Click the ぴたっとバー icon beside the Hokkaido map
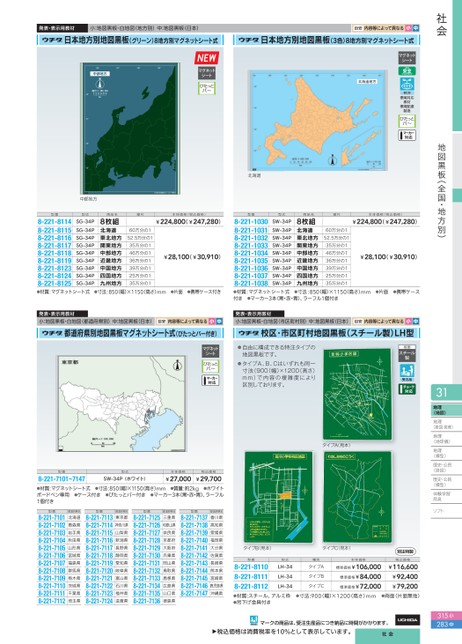Viewport: 462px width, 644px height. 407,121
